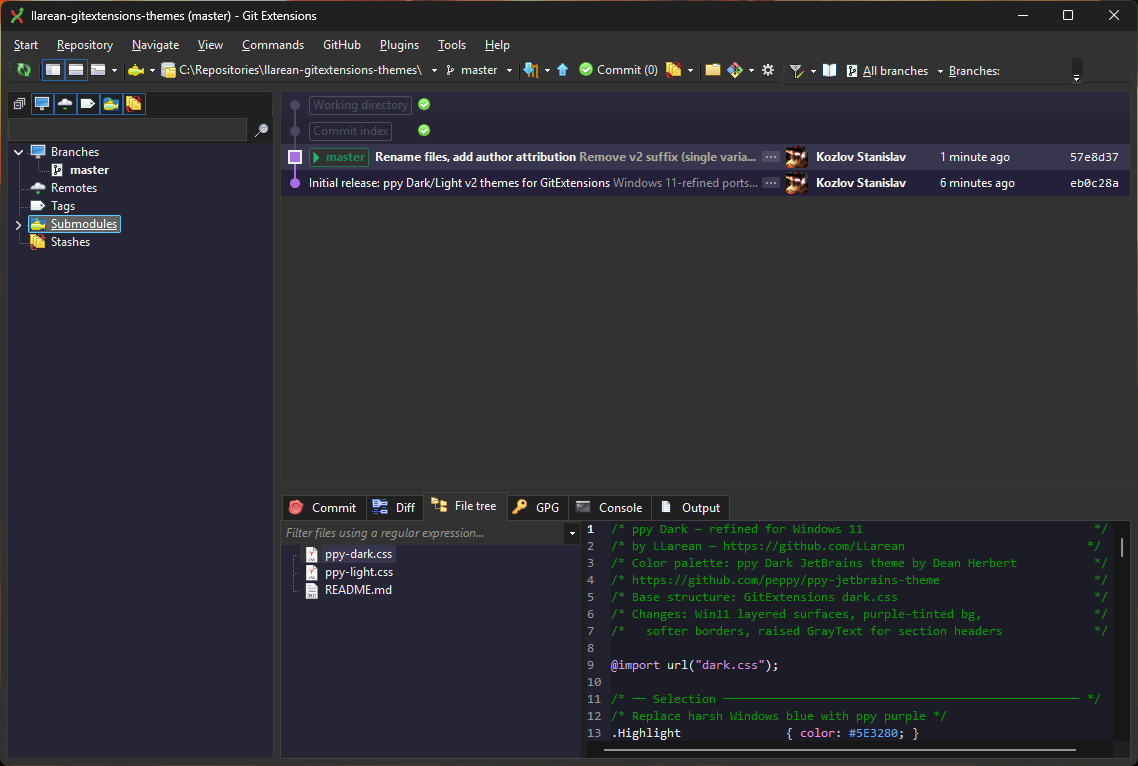This screenshot has width=1138, height=766.
Task: Open the submarine submodules dropdown arrow
Action: point(152,70)
